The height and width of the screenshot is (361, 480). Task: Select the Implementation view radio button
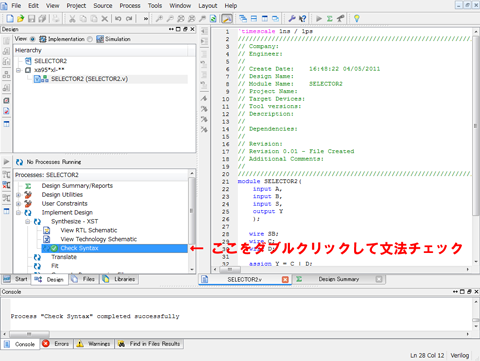pyautogui.click(x=33, y=39)
